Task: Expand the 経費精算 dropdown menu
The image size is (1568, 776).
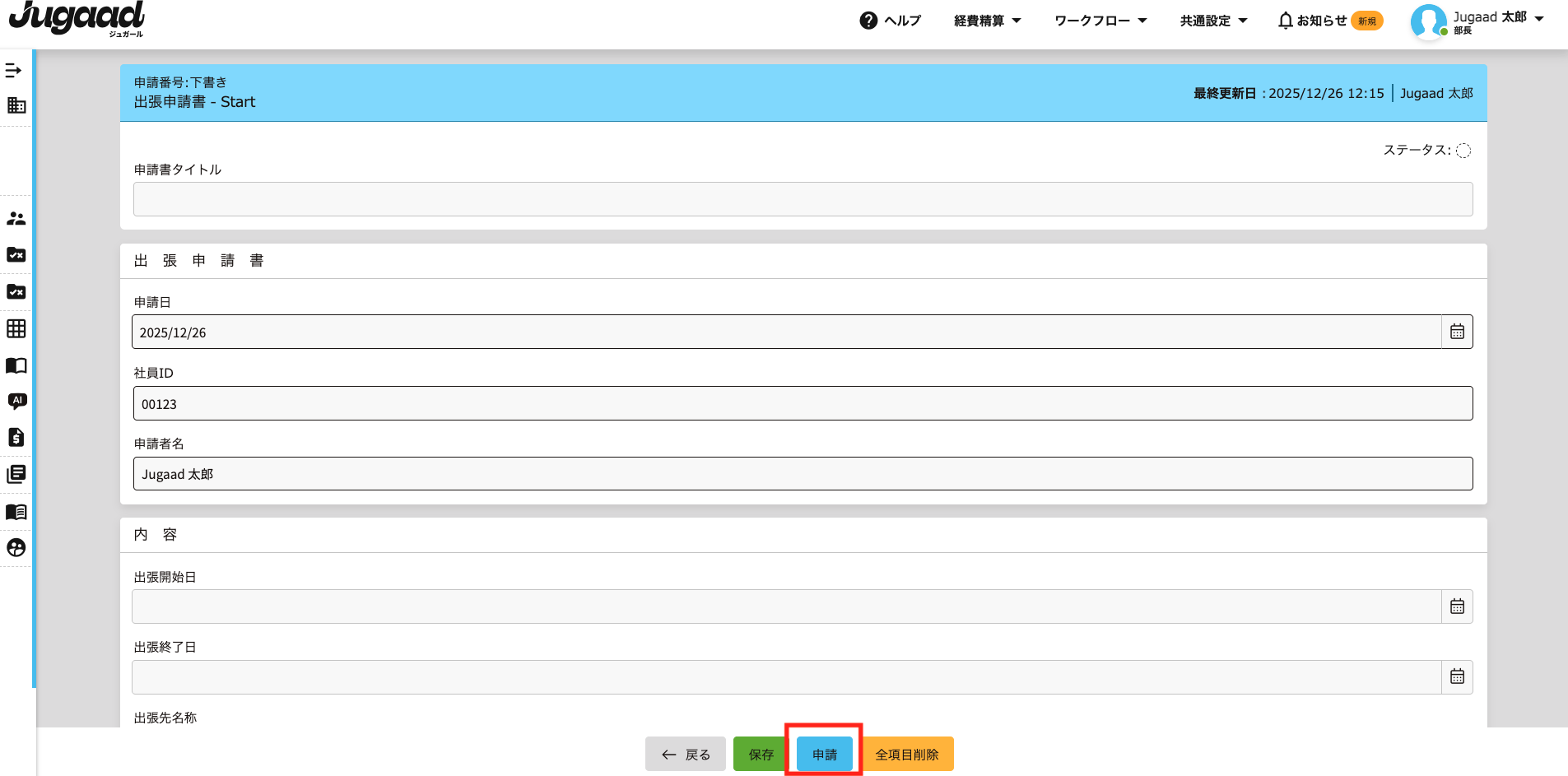Action: 987,21
